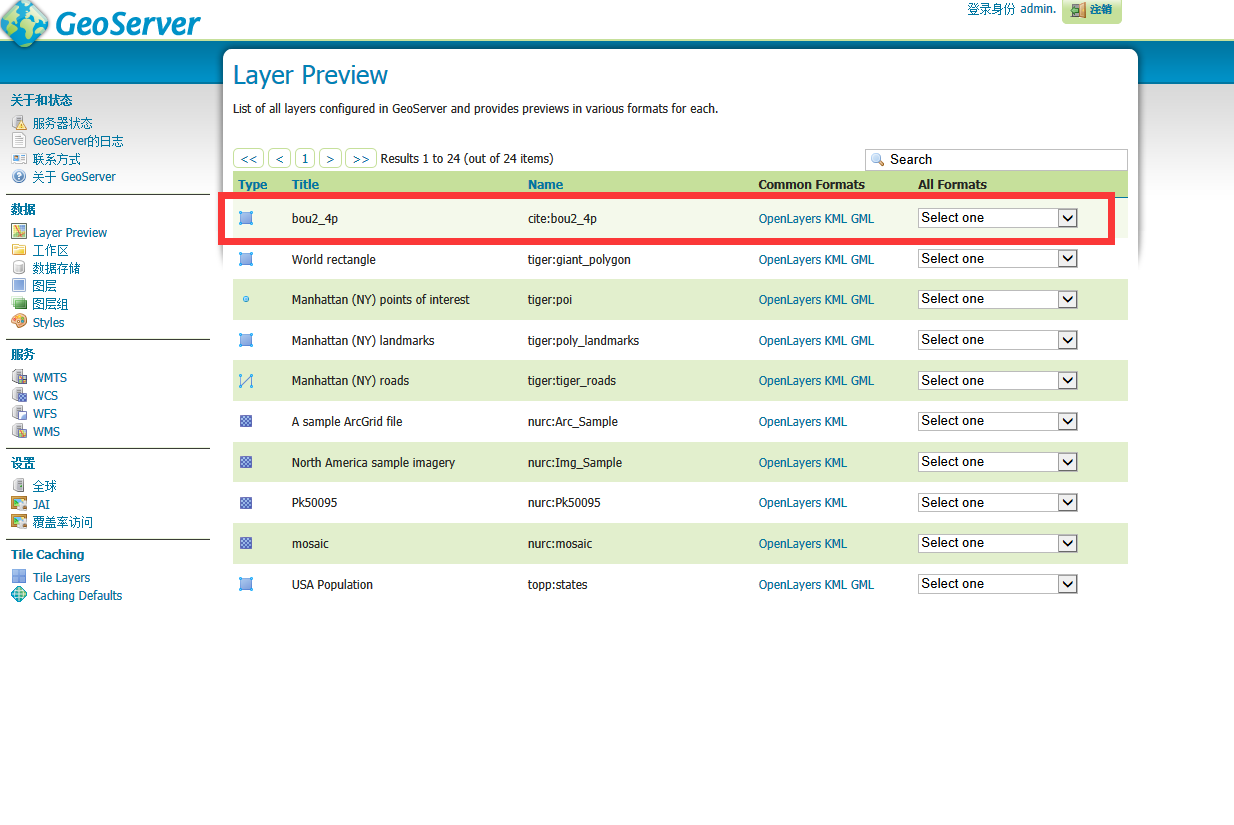Click the About GeoServer question icon
This screenshot has height=825, width=1234.
tap(19, 176)
